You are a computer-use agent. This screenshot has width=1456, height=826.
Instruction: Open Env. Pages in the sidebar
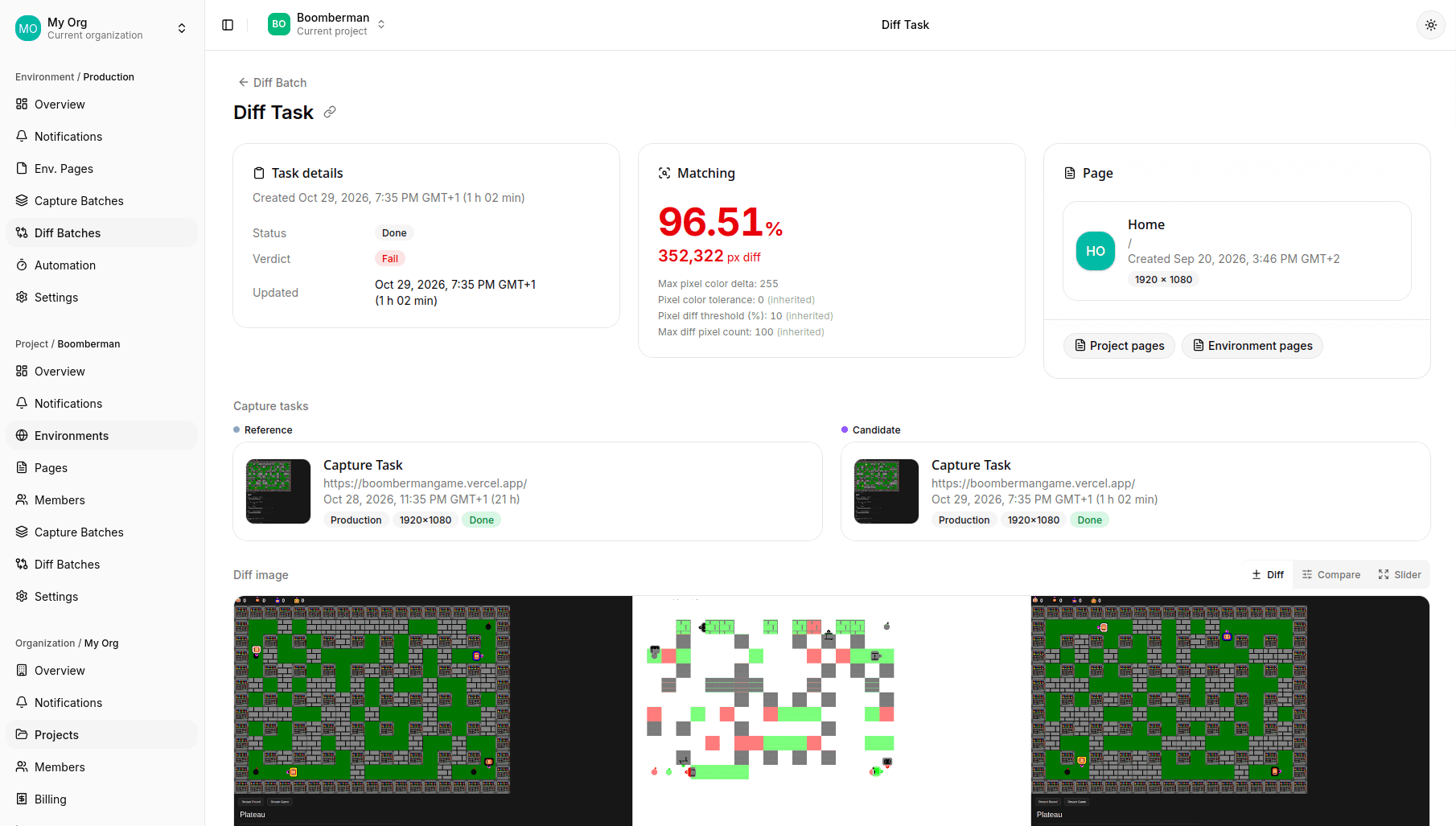coord(102,169)
